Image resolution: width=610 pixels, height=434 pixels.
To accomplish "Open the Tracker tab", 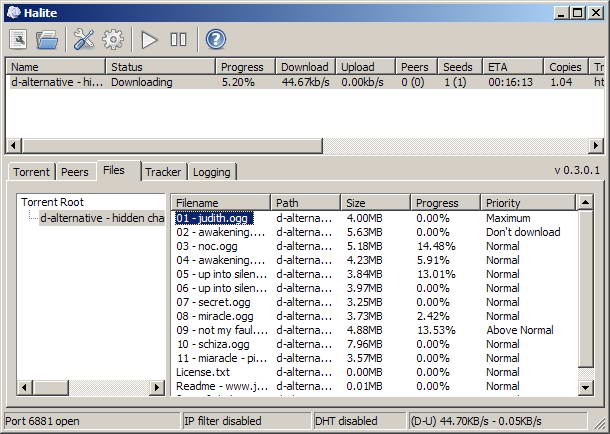I will click(163, 172).
